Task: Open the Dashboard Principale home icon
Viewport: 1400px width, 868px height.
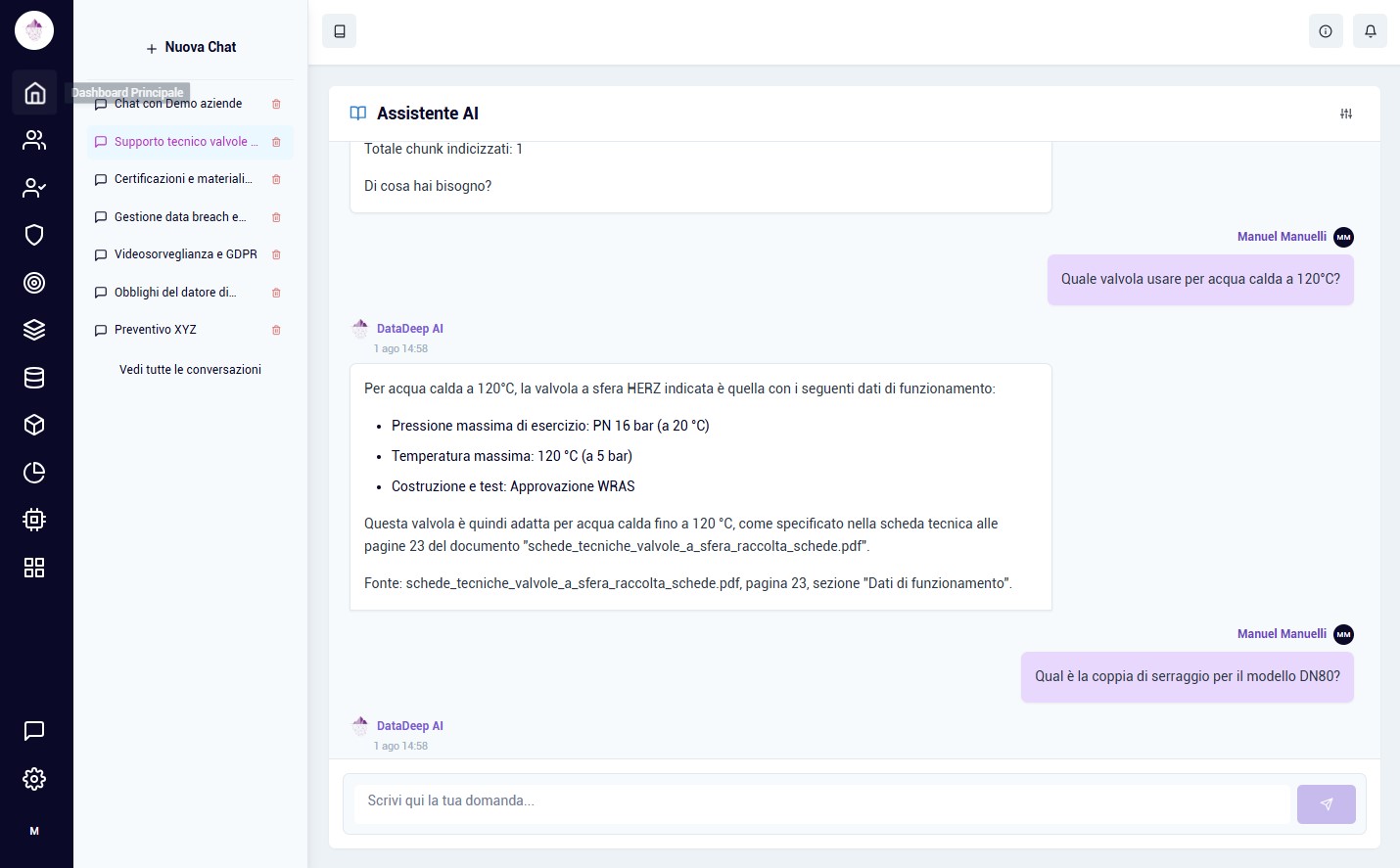Action: [34, 93]
